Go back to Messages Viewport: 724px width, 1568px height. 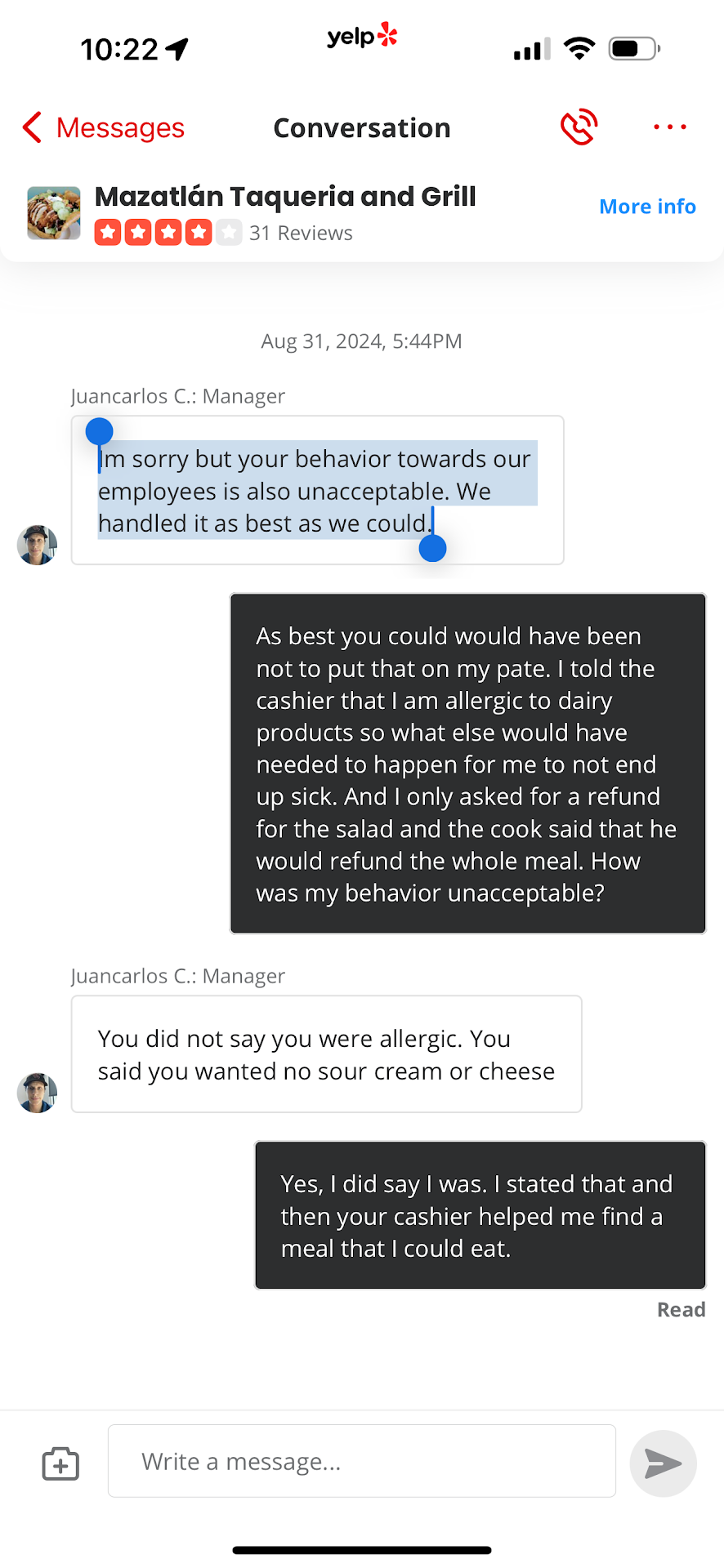119,128
